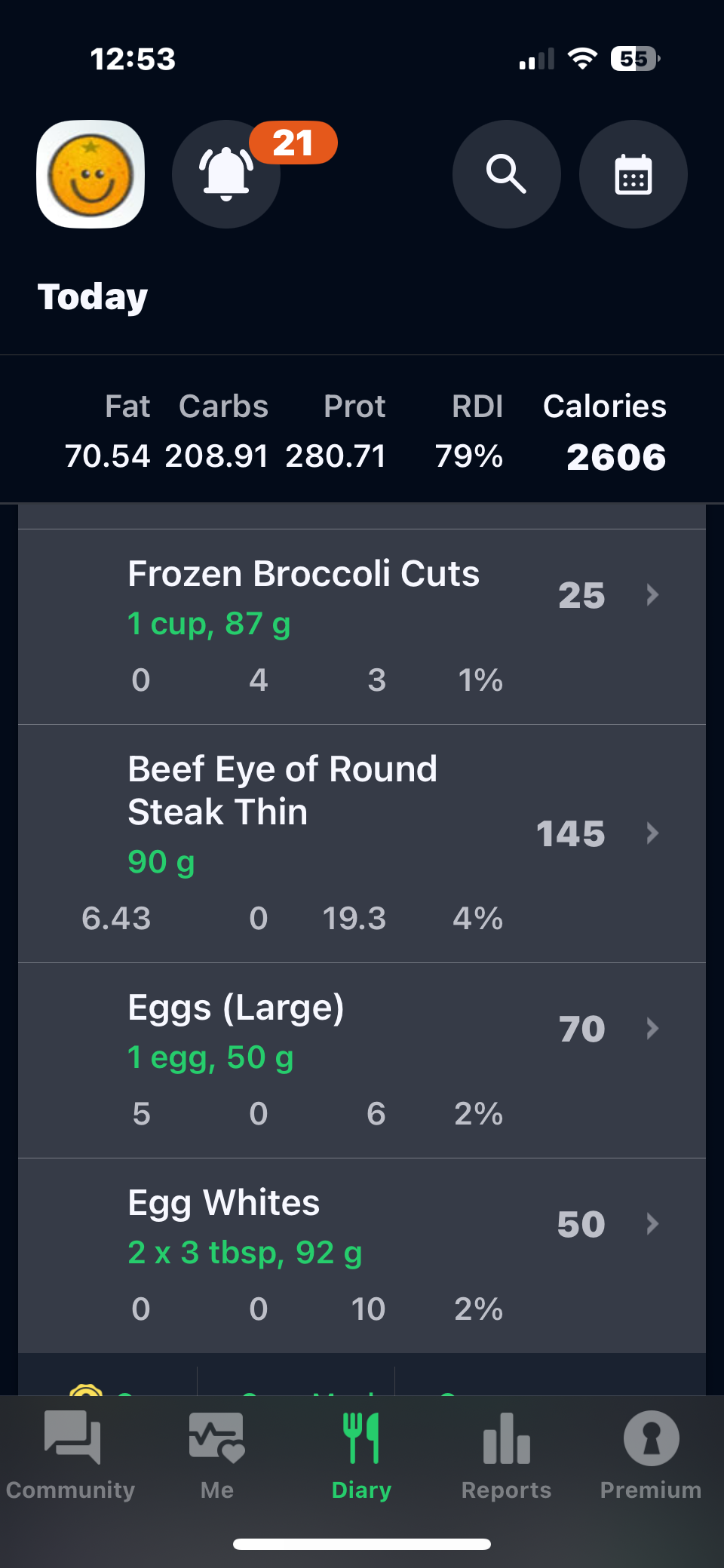This screenshot has width=724, height=1568.
Task: Tap the Me heart-rate icon
Action: coord(216,1437)
